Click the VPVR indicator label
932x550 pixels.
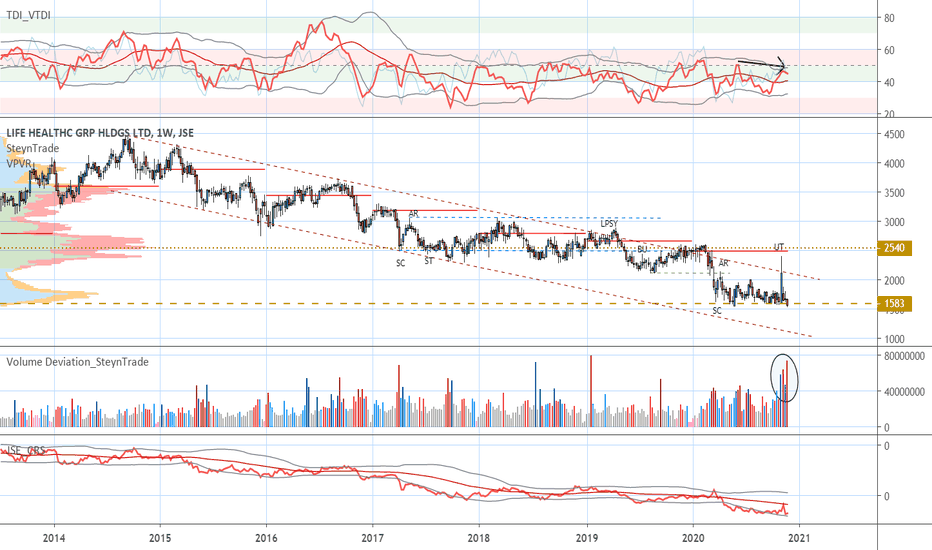pos(19,162)
